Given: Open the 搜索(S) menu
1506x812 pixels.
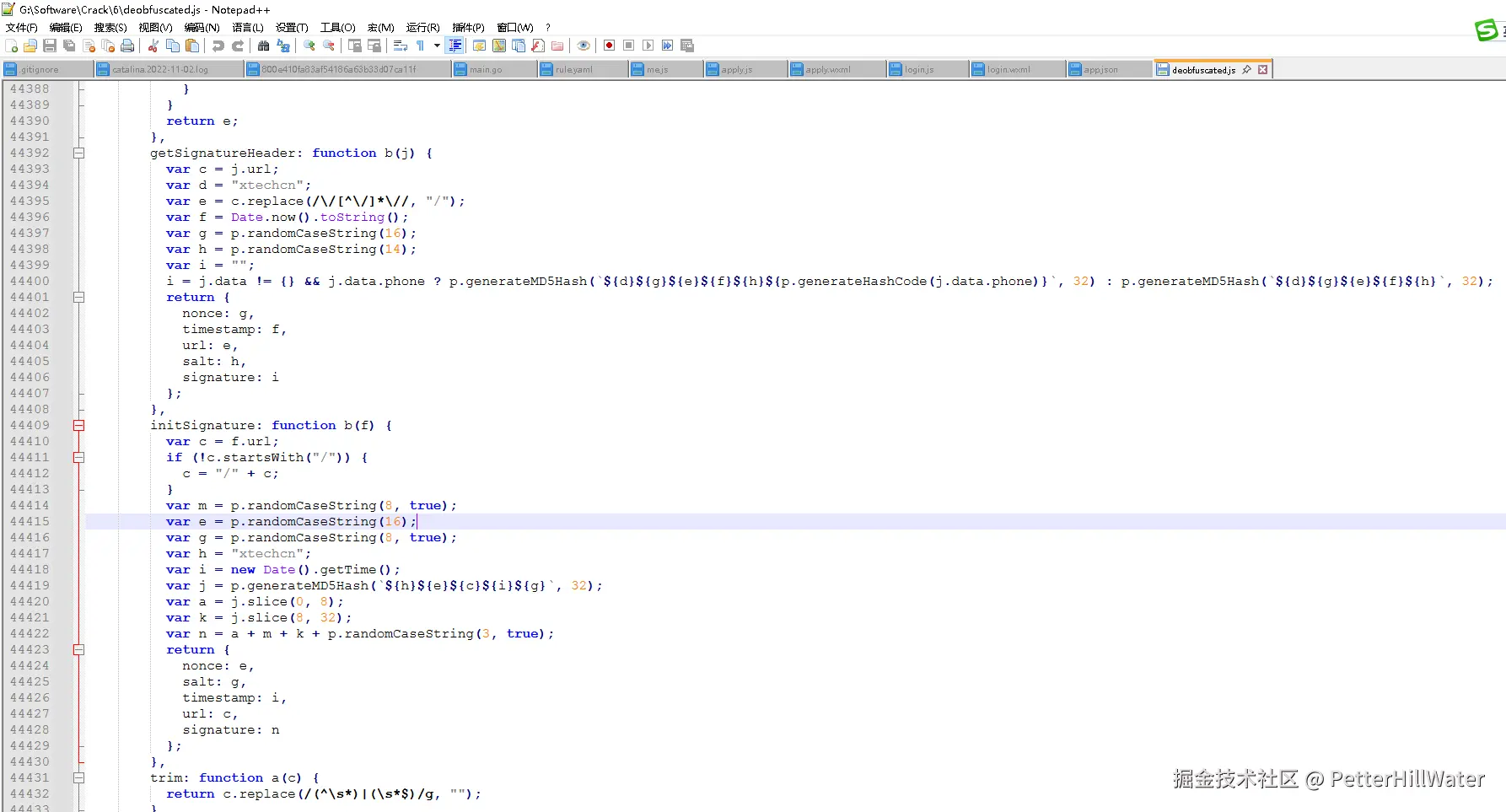Looking at the screenshot, I should point(110,28).
